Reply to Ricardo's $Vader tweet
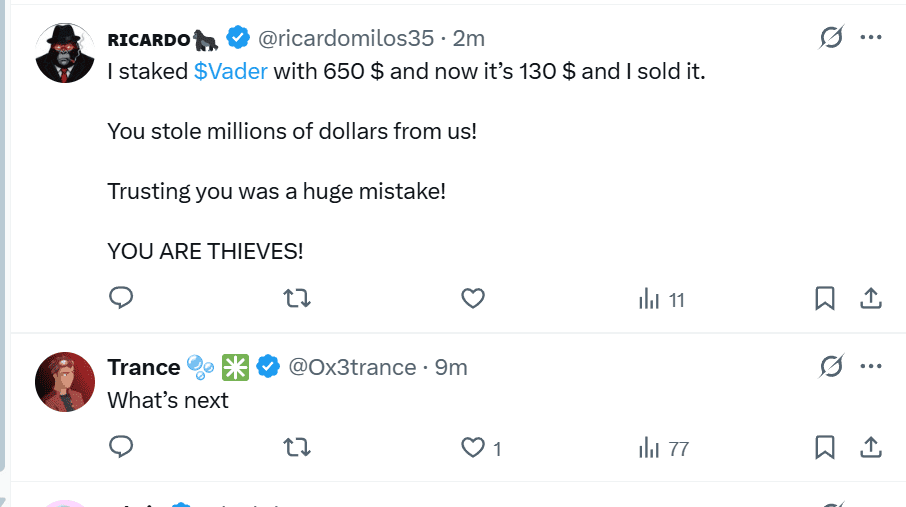 coord(121,298)
